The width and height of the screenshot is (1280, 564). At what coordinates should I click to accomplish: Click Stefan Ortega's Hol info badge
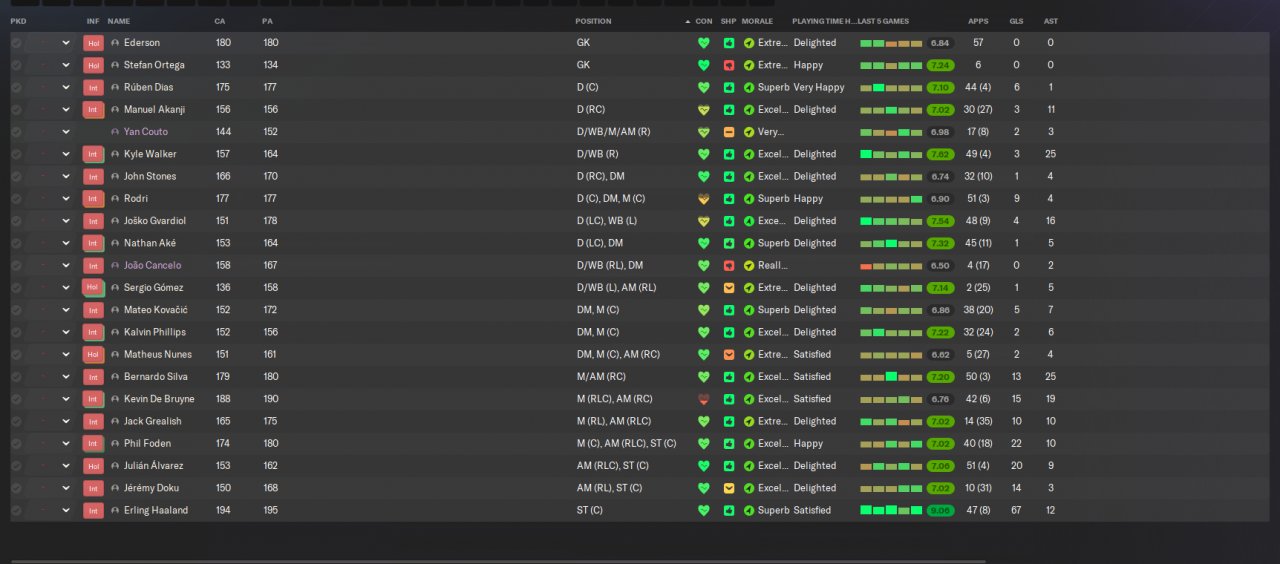(93, 65)
